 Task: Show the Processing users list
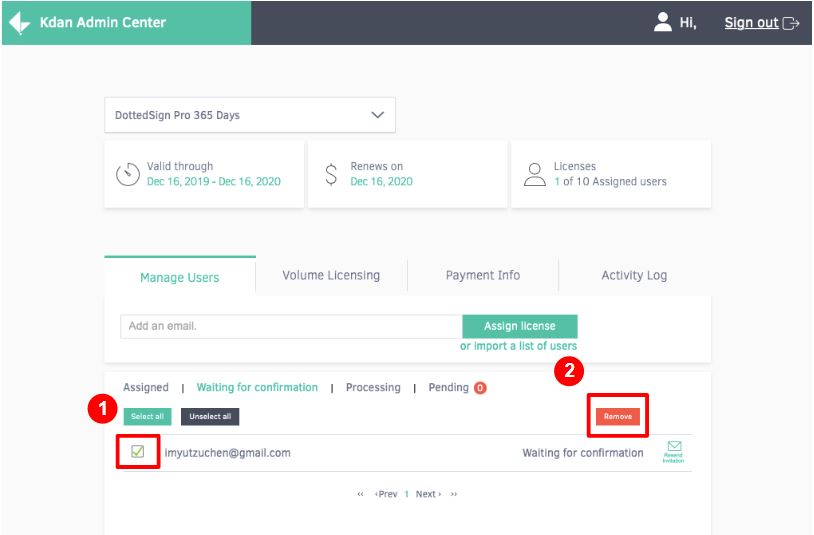click(373, 387)
